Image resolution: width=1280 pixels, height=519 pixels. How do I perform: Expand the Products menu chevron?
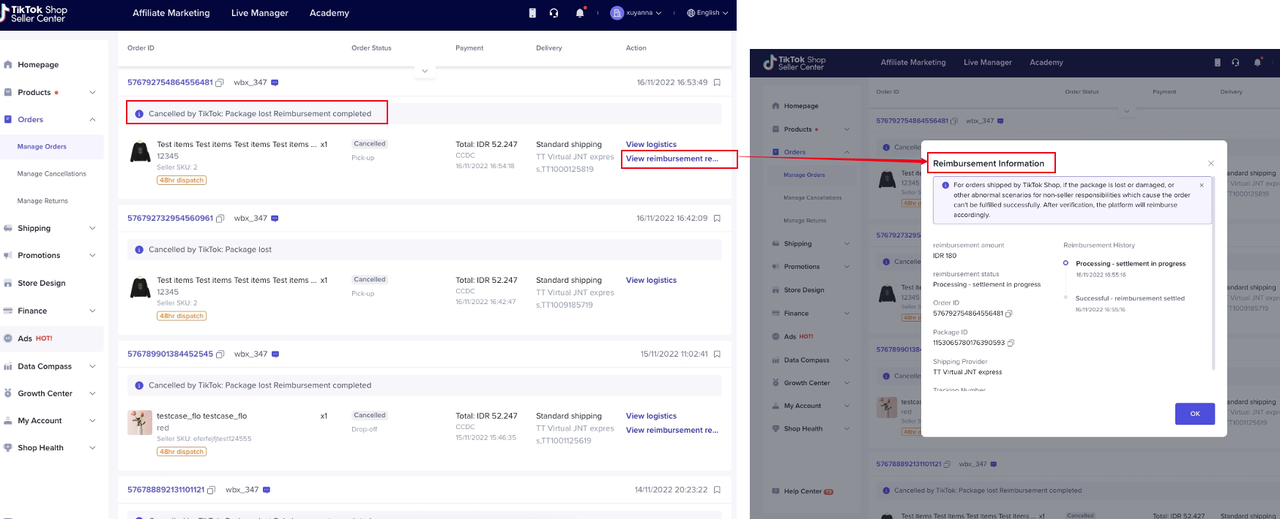(x=93, y=92)
